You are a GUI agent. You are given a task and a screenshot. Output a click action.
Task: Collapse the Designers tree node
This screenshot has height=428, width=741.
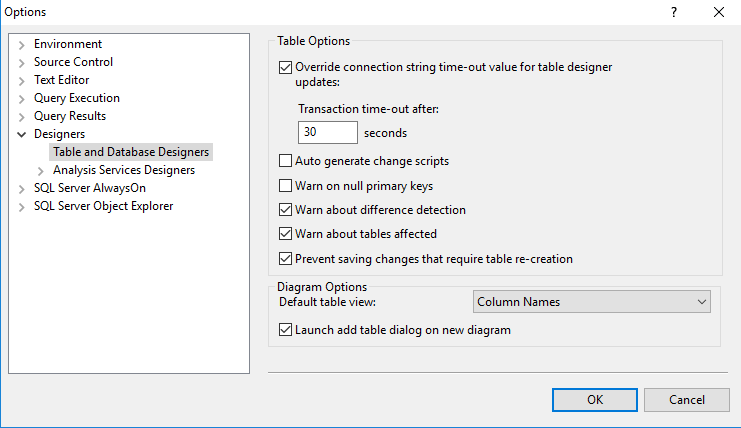21,135
